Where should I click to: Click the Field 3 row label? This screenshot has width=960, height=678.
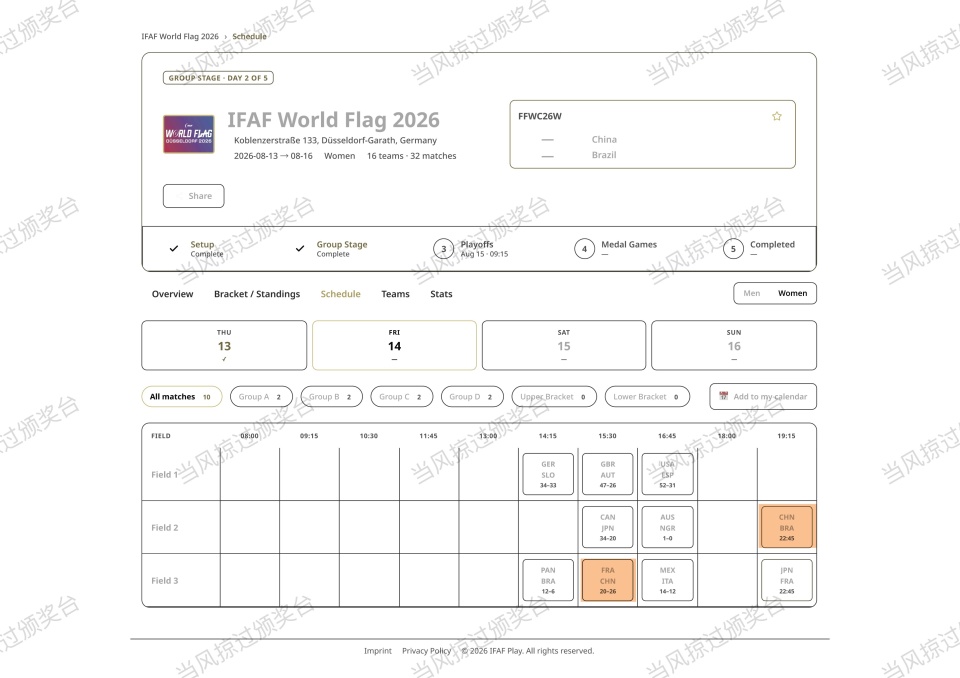[165, 581]
